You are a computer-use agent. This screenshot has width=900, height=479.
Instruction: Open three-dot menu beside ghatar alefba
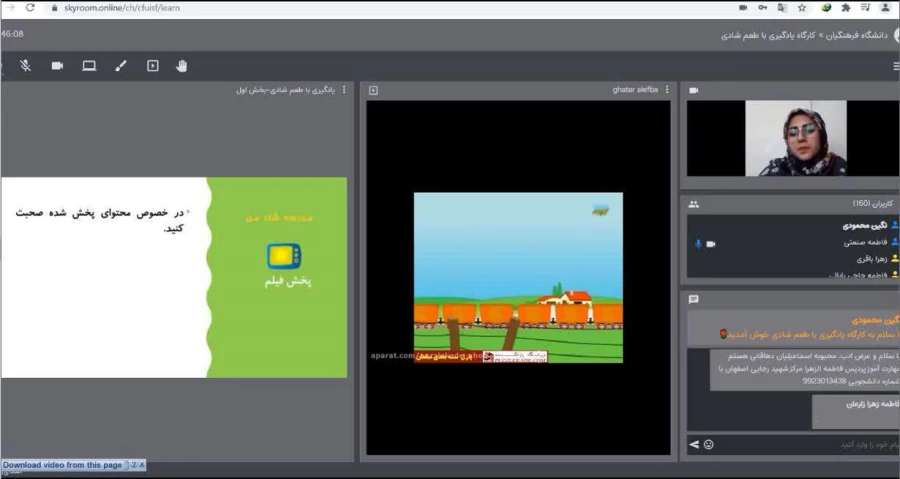(x=667, y=90)
